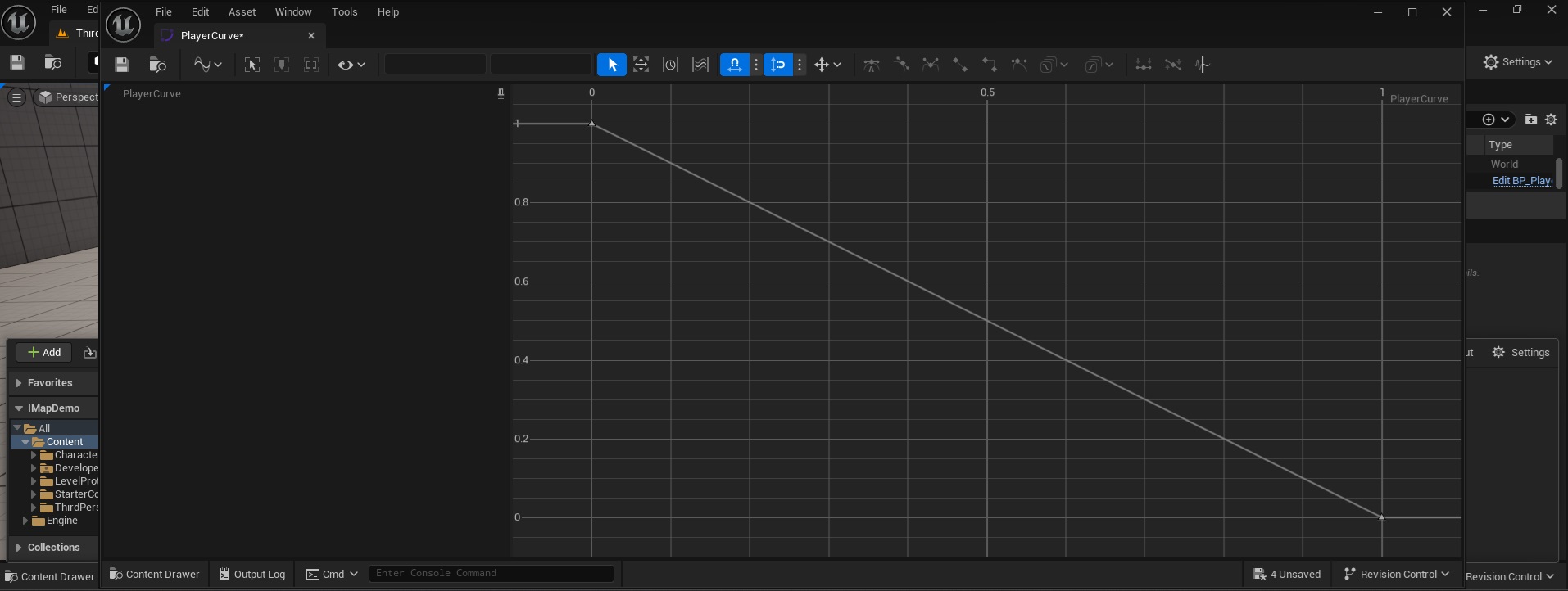Click the Output Log button
The image size is (1568, 591).
coord(252,574)
